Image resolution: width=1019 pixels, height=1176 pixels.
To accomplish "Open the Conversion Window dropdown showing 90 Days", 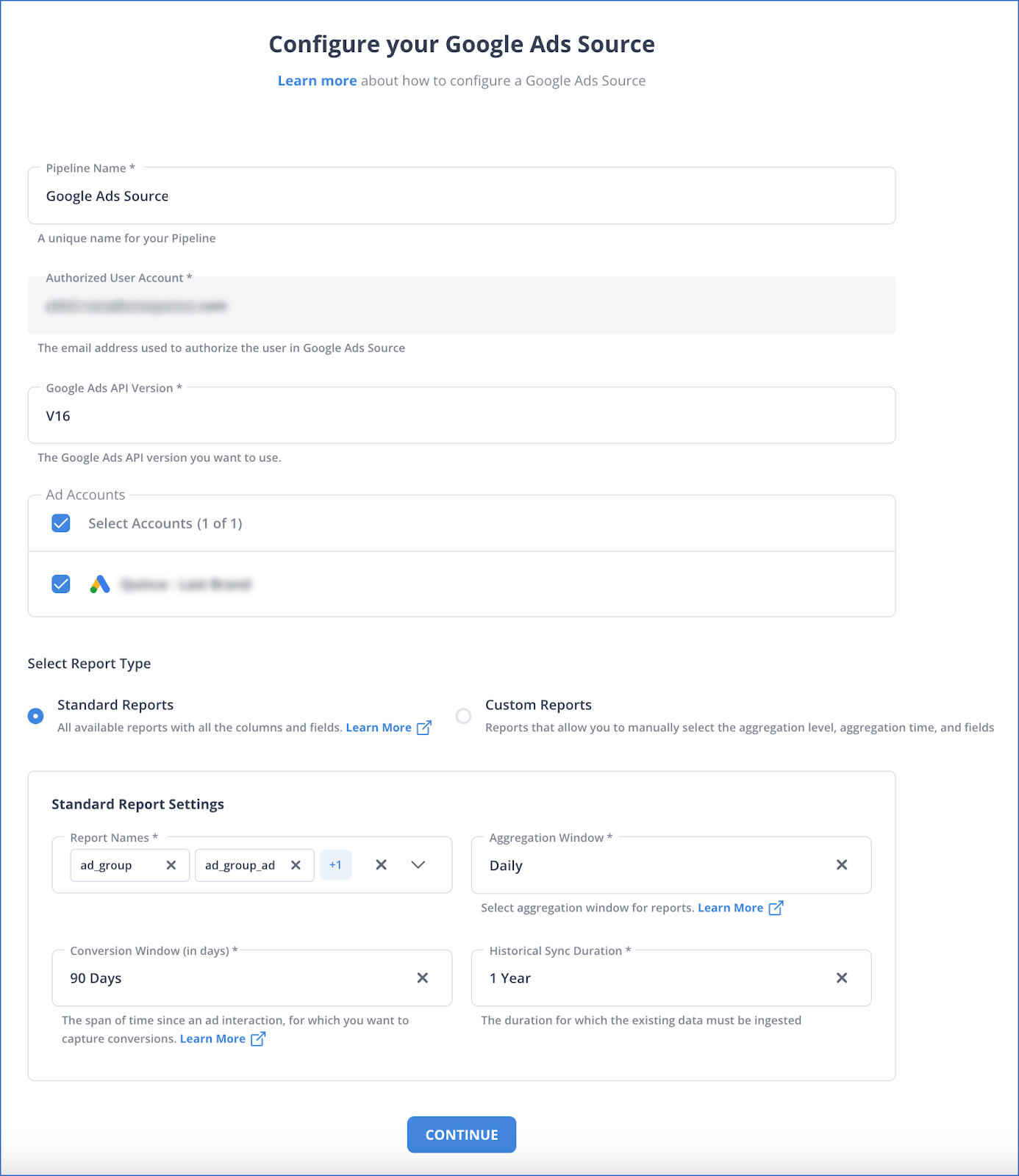I will pos(252,978).
